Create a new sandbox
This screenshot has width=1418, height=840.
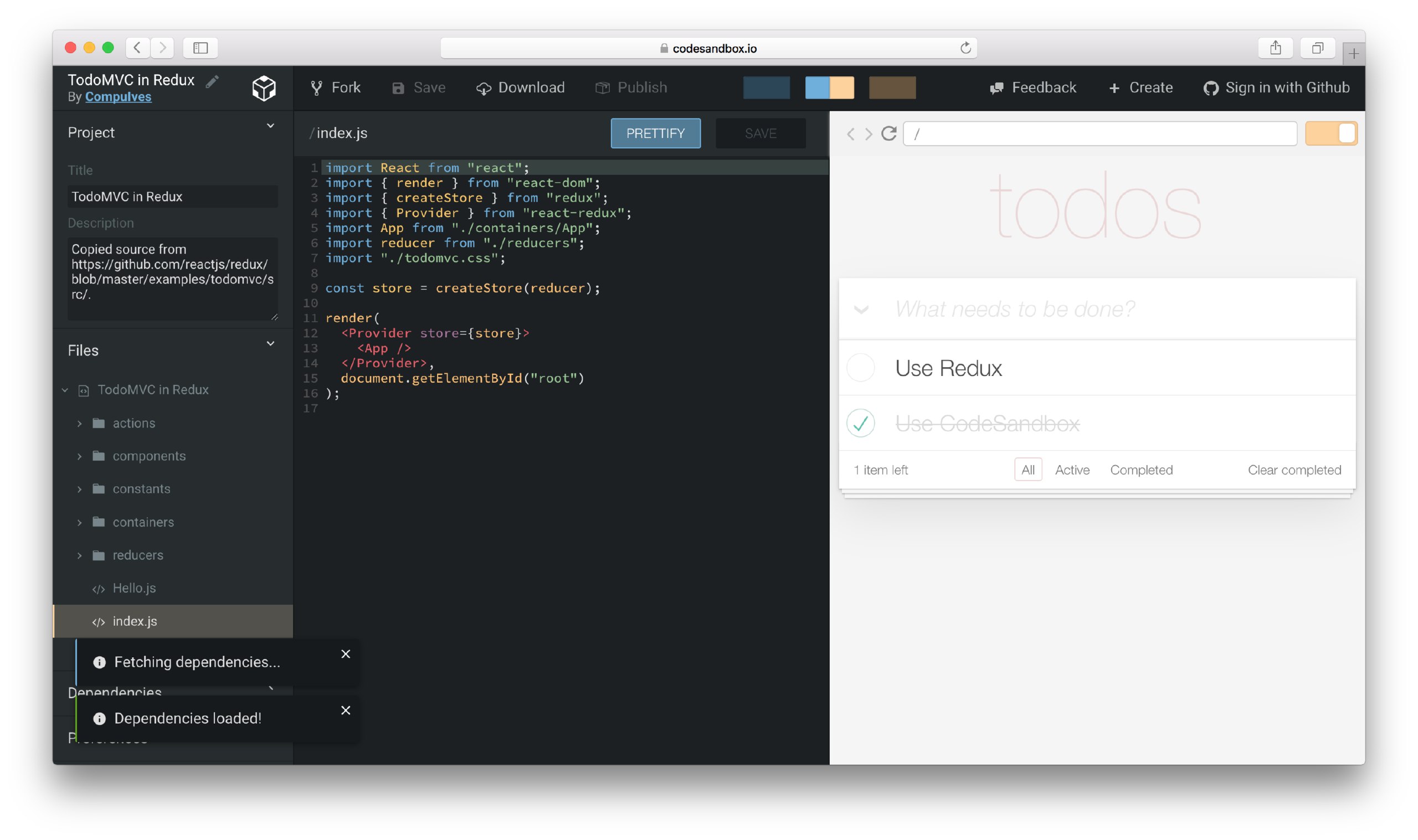[1140, 87]
